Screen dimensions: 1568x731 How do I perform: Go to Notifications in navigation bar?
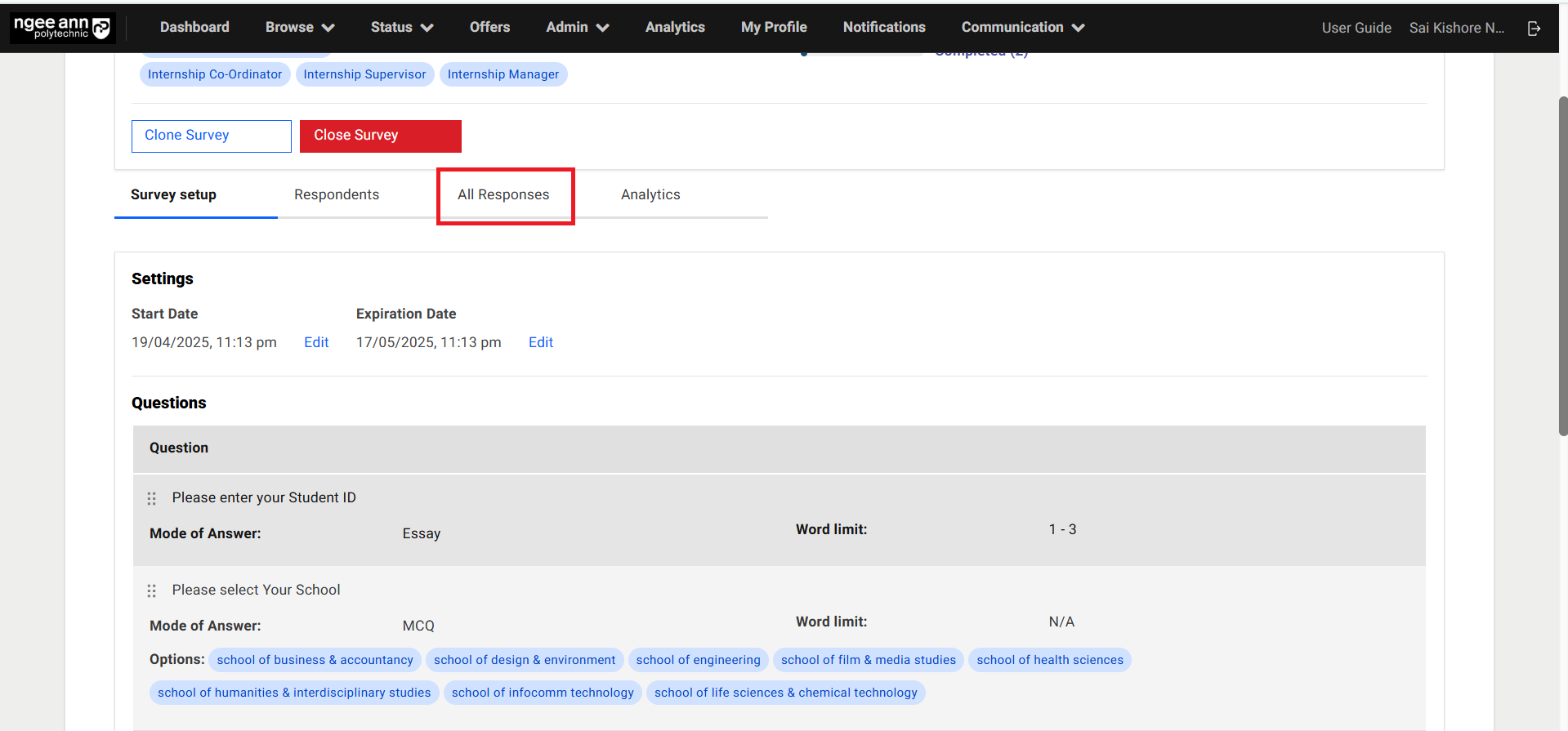(x=884, y=28)
